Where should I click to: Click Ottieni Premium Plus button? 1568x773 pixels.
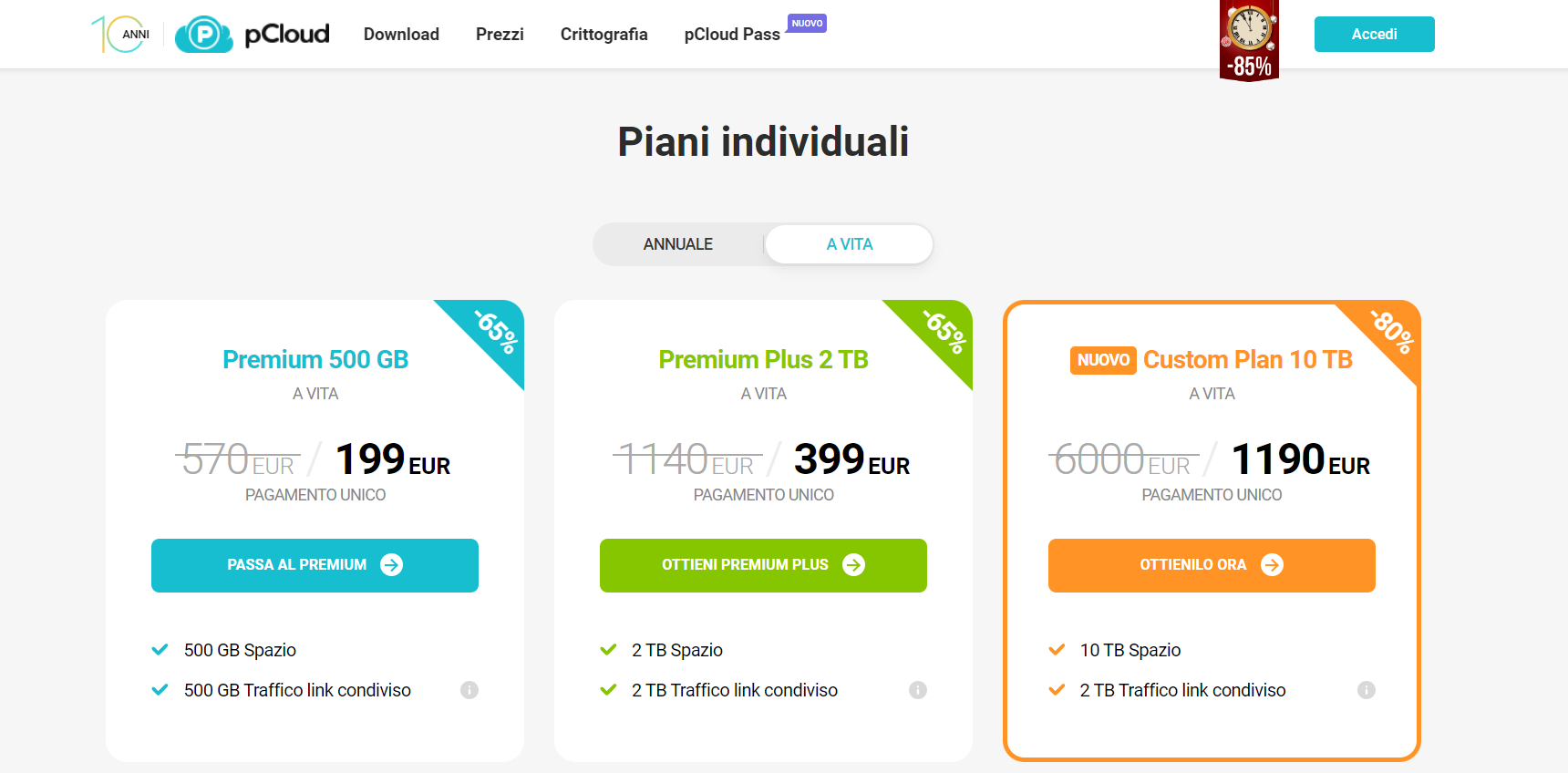763,565
